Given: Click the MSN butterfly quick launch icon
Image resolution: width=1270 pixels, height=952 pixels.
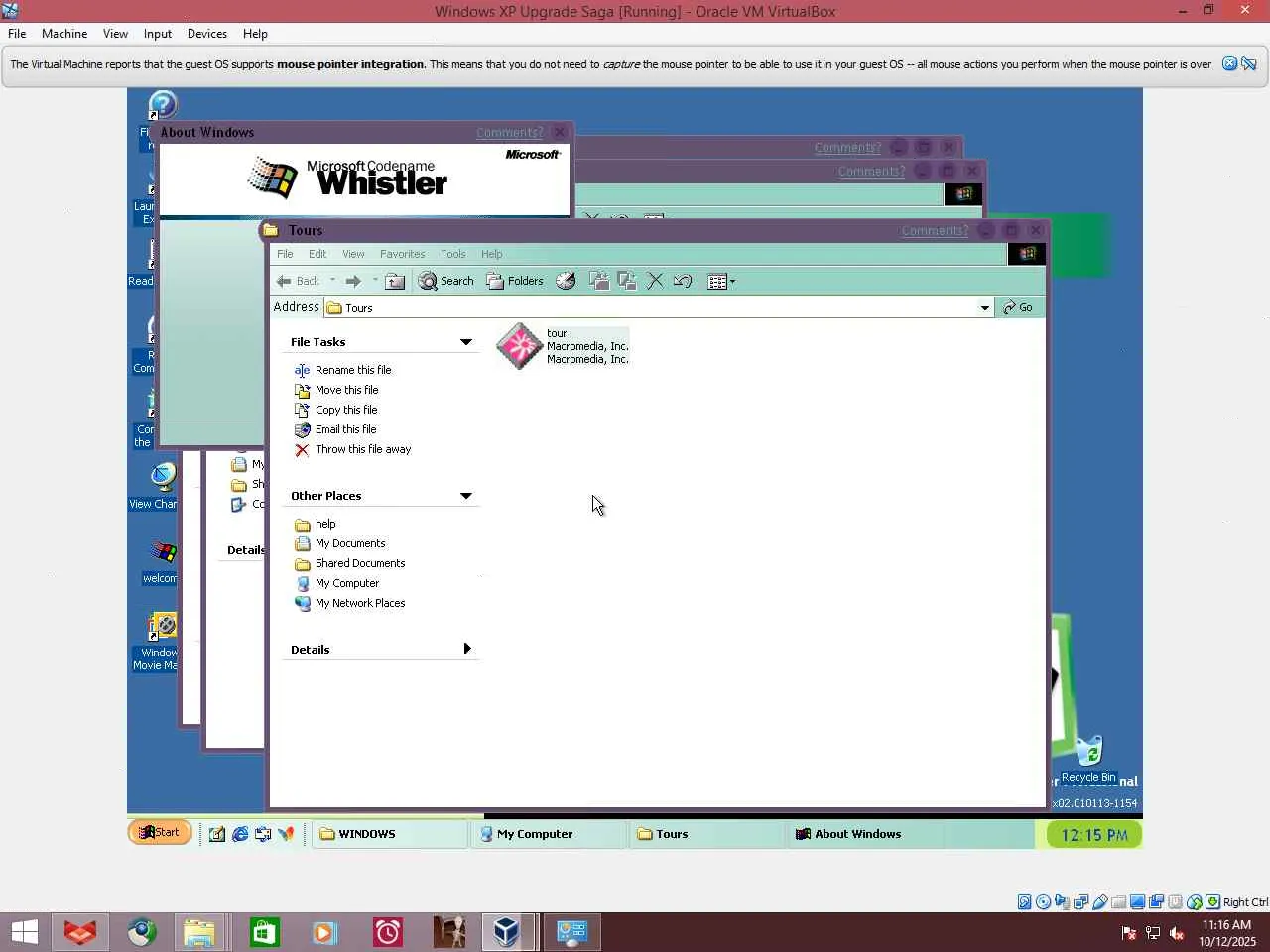Looking at the screenshot, I should click(x=286, y=834).
